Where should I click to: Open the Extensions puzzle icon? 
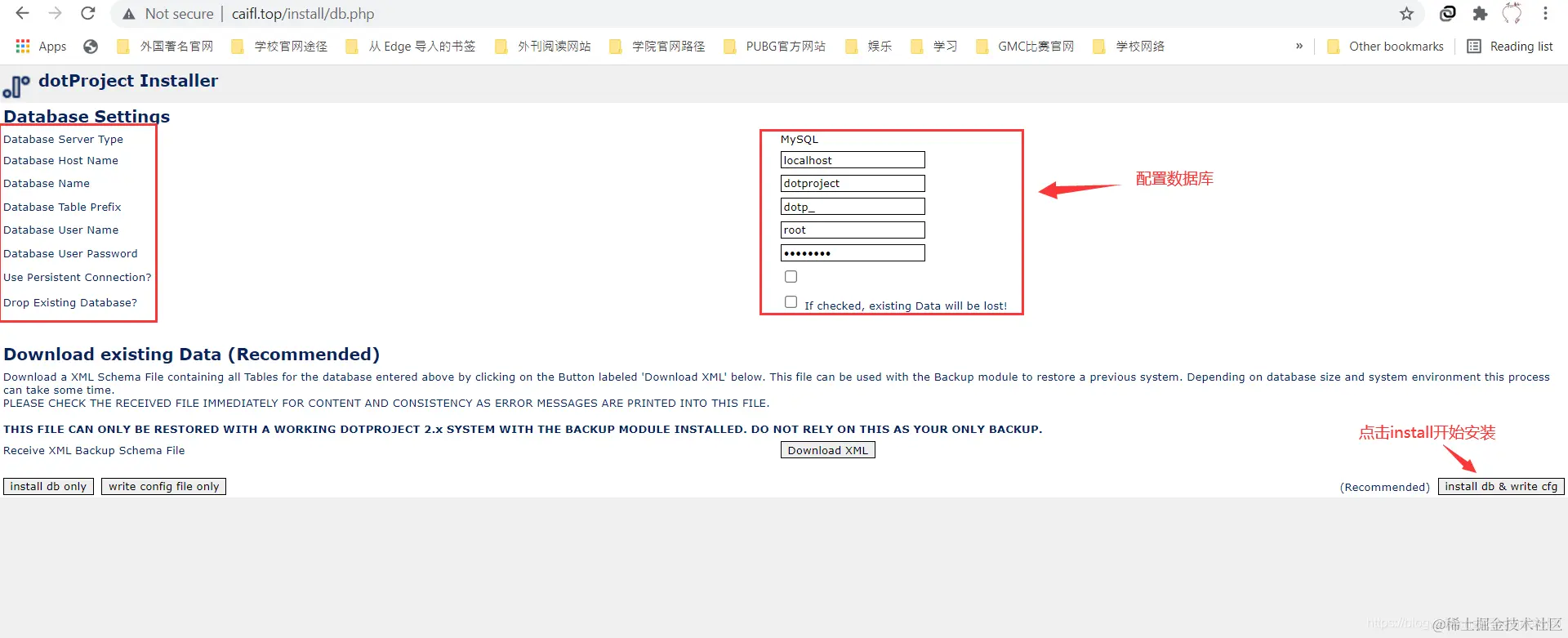tap(1480, 14)
